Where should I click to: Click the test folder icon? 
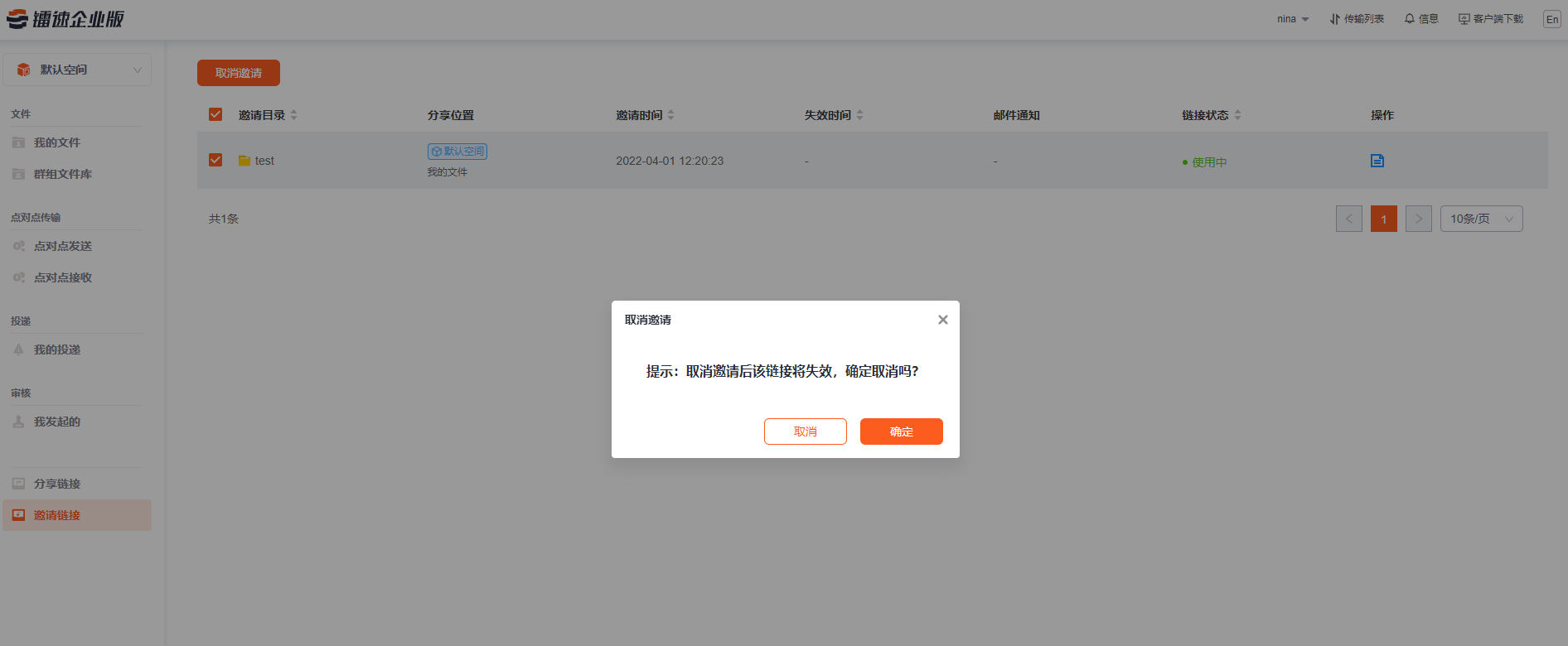pos(244,161)
